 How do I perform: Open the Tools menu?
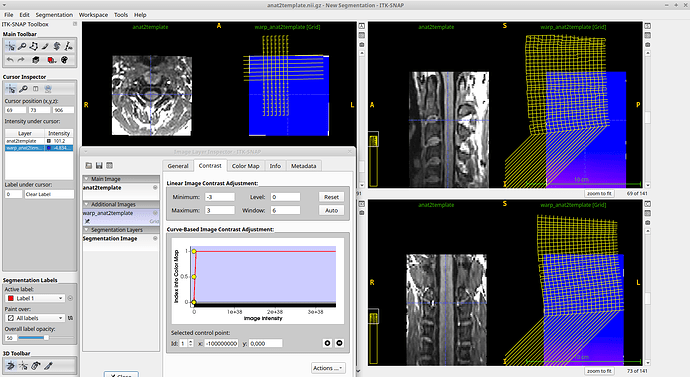coord(121,15)
